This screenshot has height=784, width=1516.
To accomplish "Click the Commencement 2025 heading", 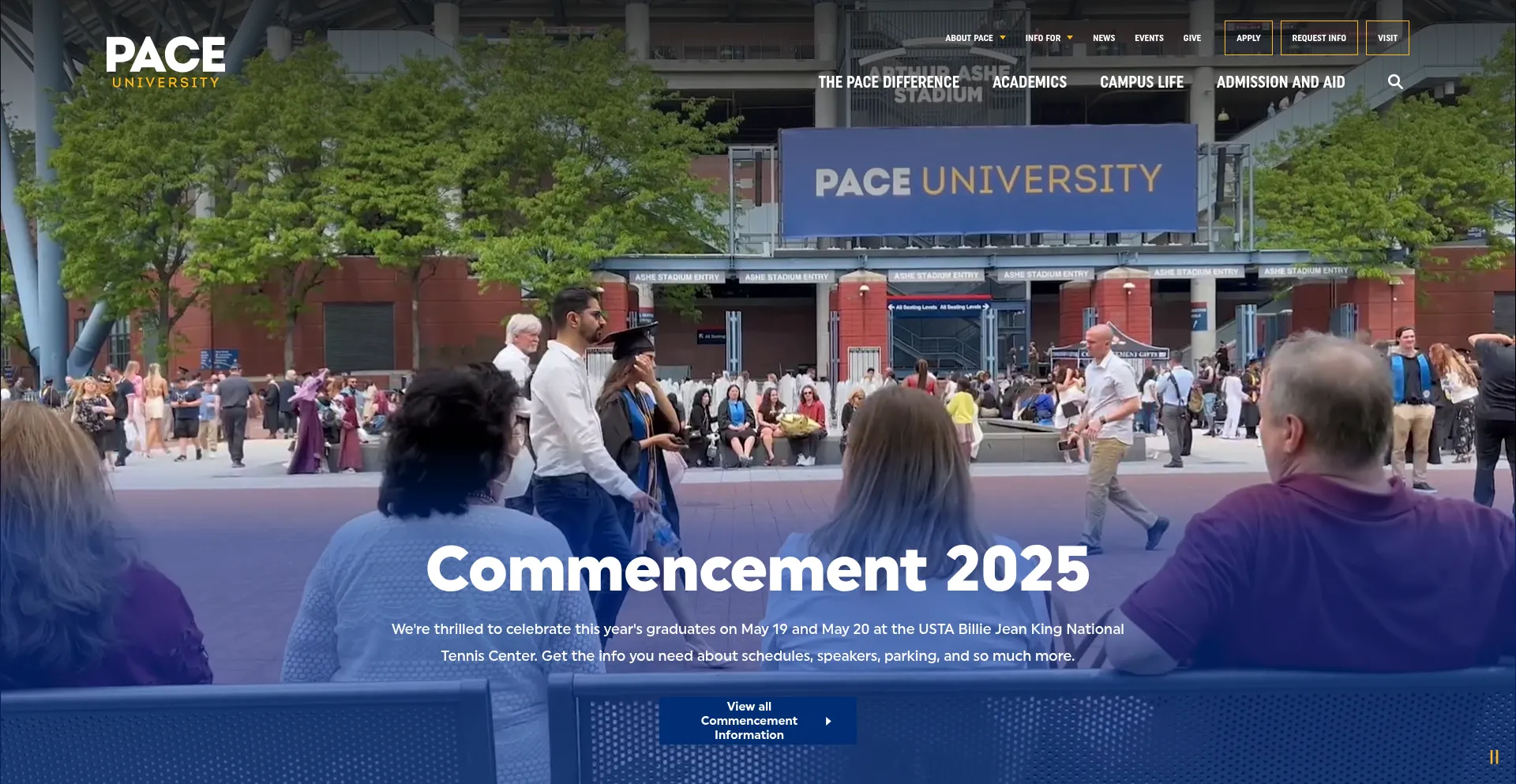I will point(758,568).
